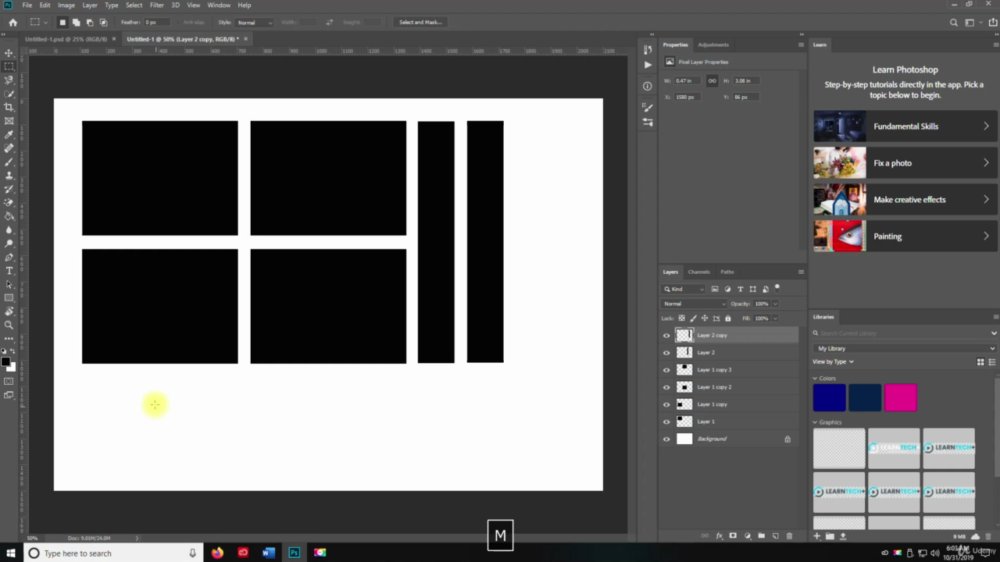This screenshot has width=1000, height=562.
Task: Switch to the Channels tab
Action: click(x=699, y=272)
